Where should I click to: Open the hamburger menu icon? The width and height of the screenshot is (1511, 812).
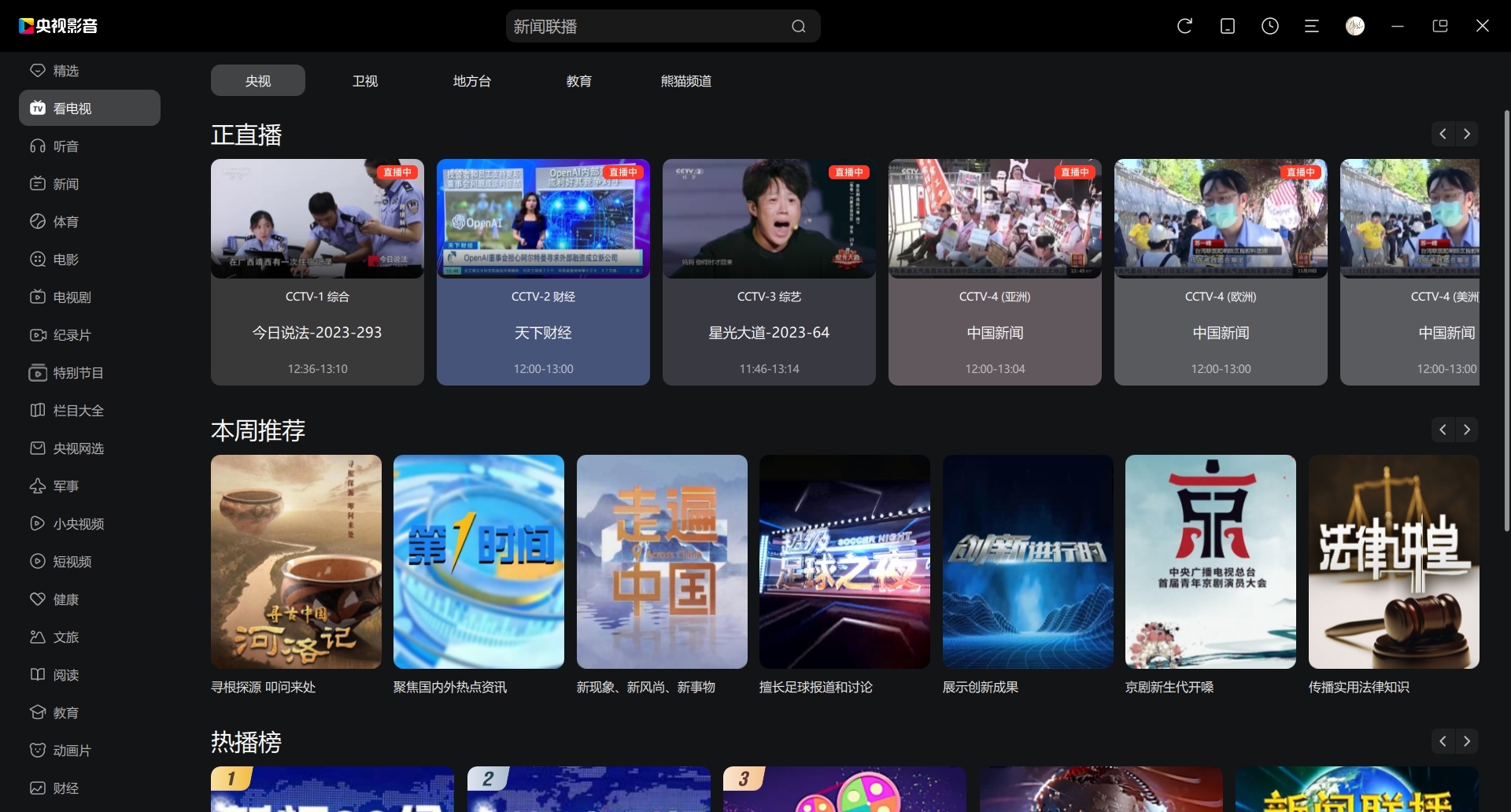tap(1312, 26)
